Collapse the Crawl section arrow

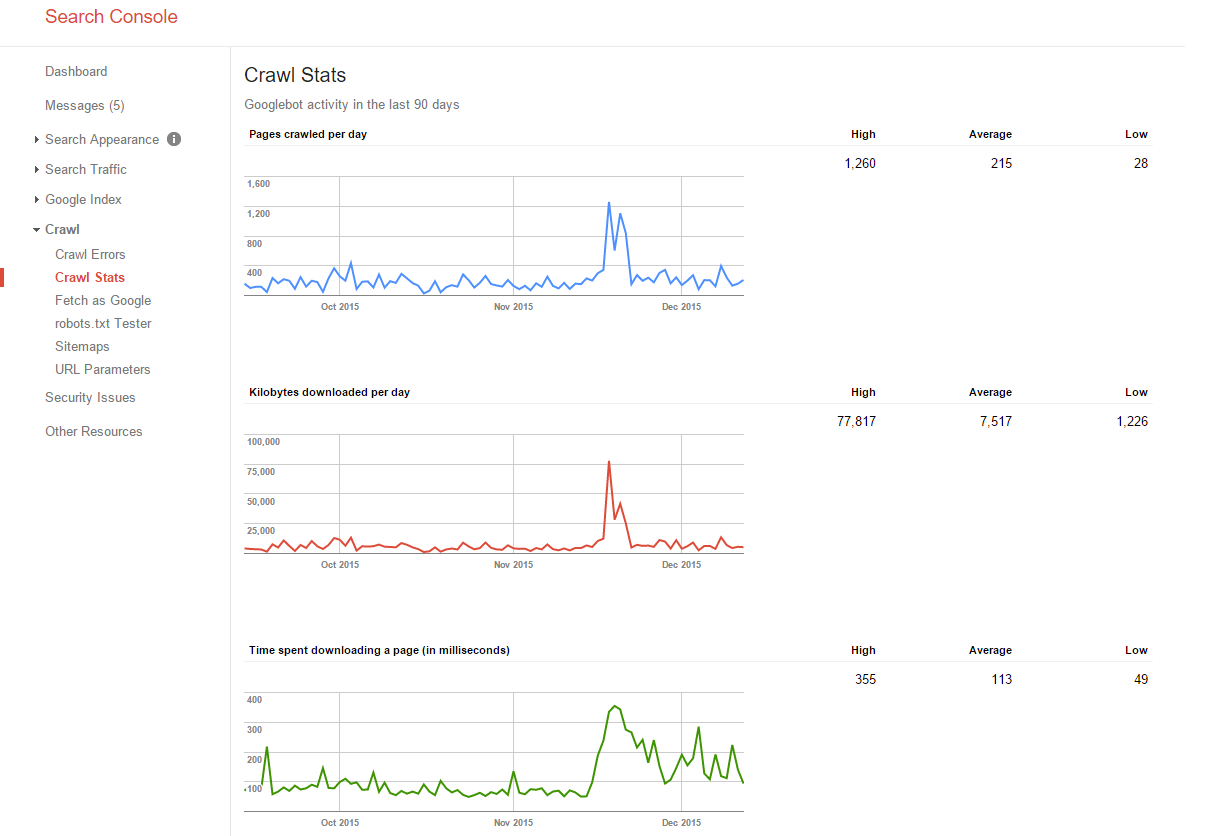37,230
